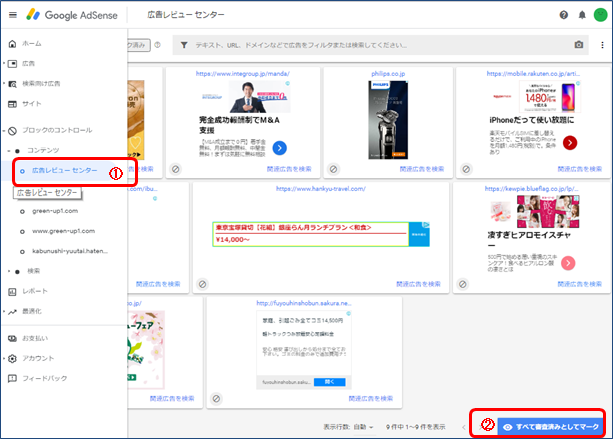Click すべて審査済みとしてマーク button
The image size is (613, 439).
click(x=550, y=427)
